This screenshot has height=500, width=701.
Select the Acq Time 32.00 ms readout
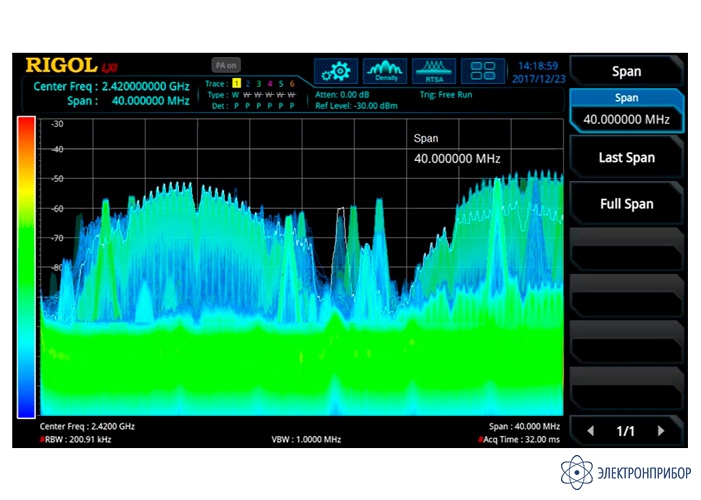click(520, 439)
